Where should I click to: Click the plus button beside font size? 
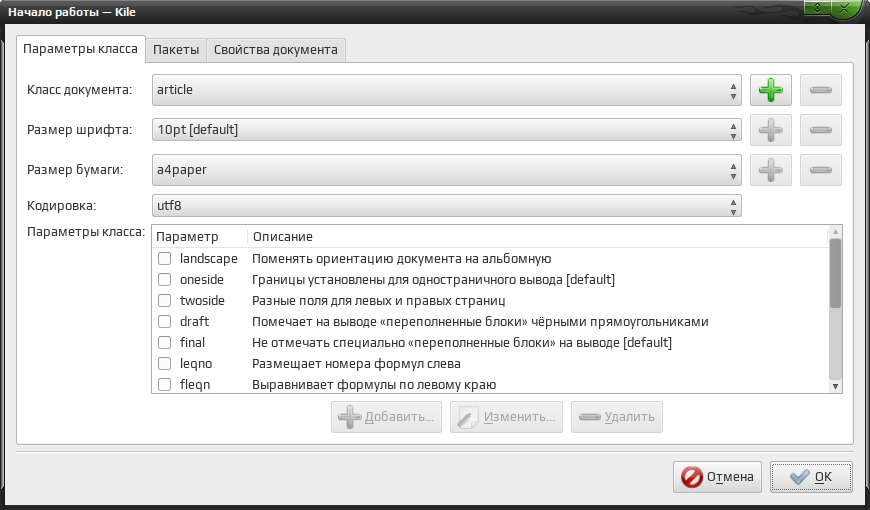pos(771,130)
